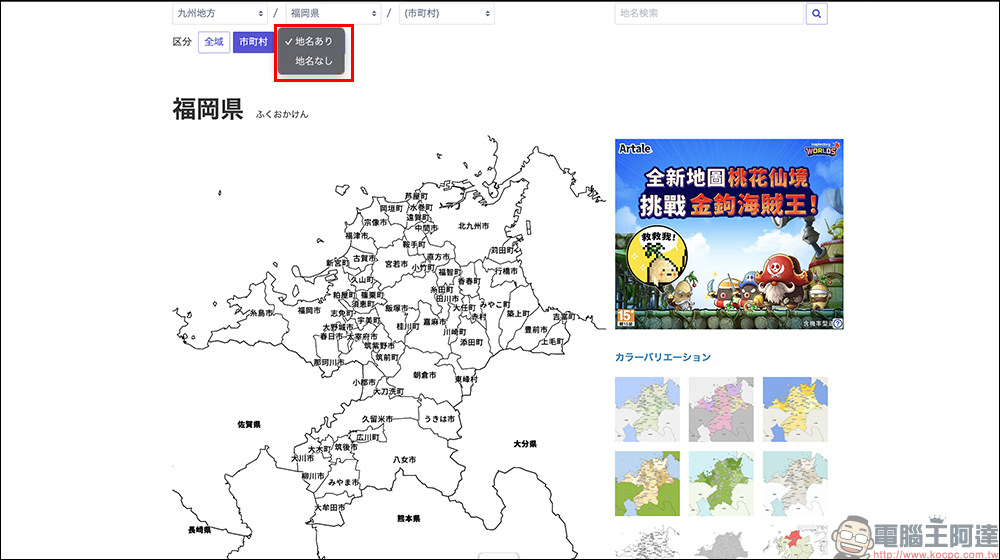The width and height of the screenshot is (1000, 560).
Task: Click 熊本県 neighboring prefecture label
Action: tap(409, 519)
